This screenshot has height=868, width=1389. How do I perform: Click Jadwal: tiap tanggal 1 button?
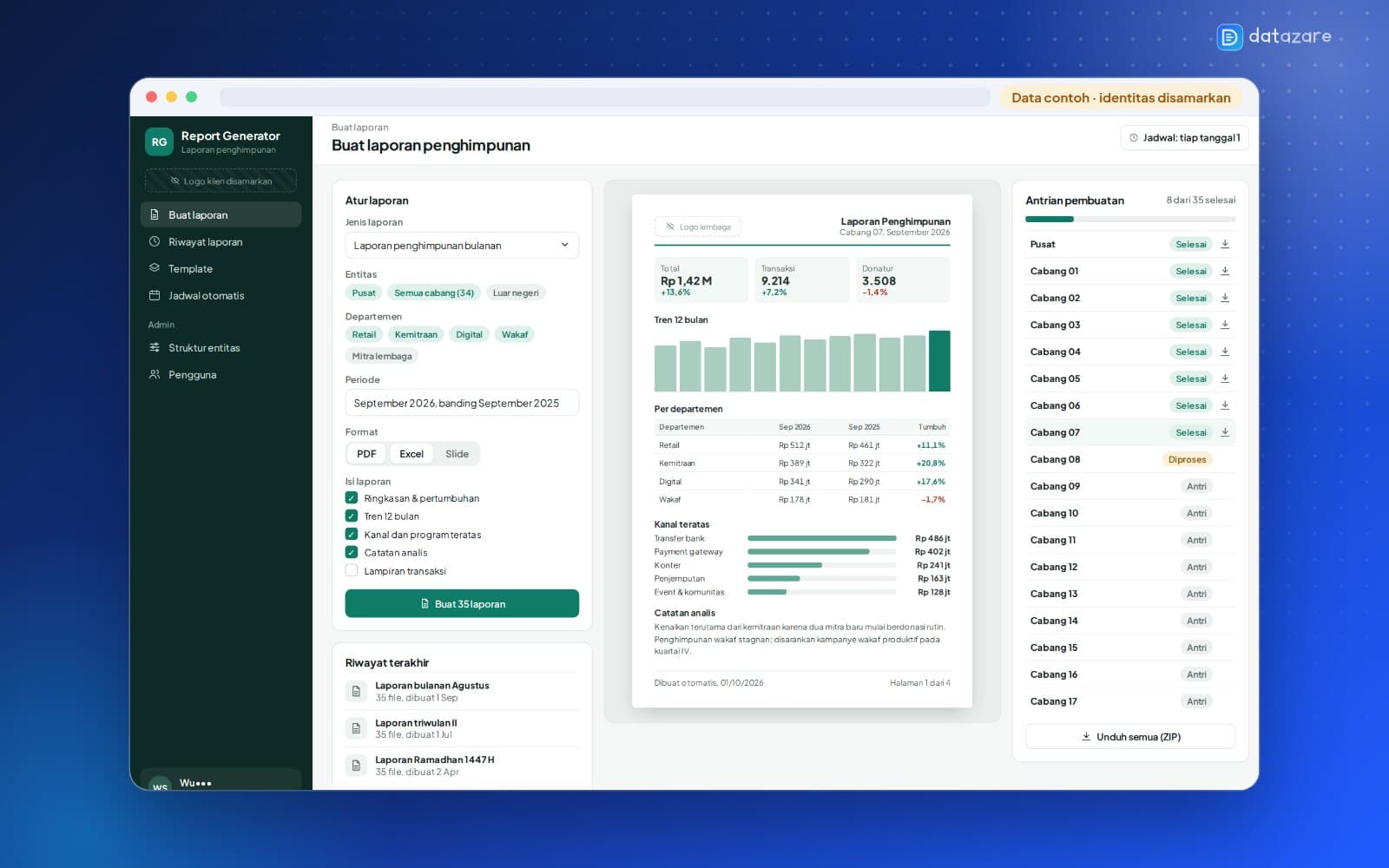point(1184,137)
